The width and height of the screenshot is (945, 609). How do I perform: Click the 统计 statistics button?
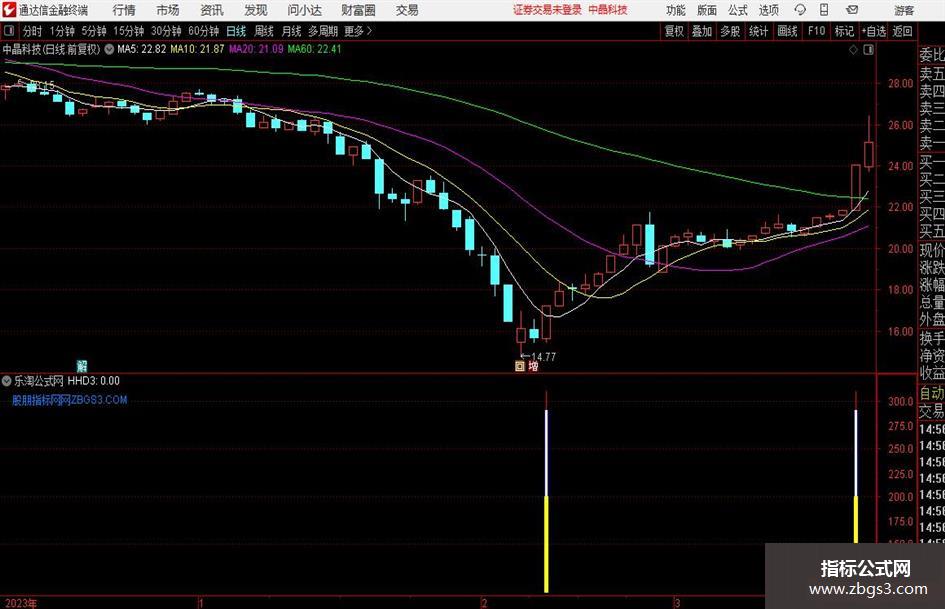[x=758, y=31]
